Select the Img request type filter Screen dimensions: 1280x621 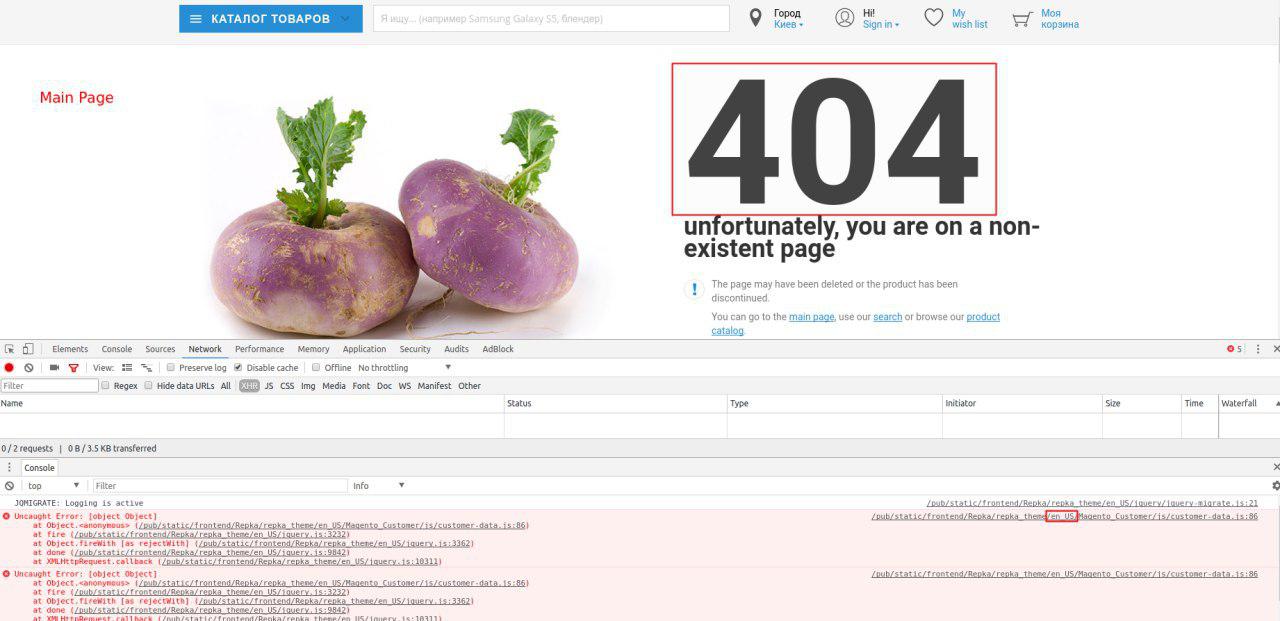[308, 386]
